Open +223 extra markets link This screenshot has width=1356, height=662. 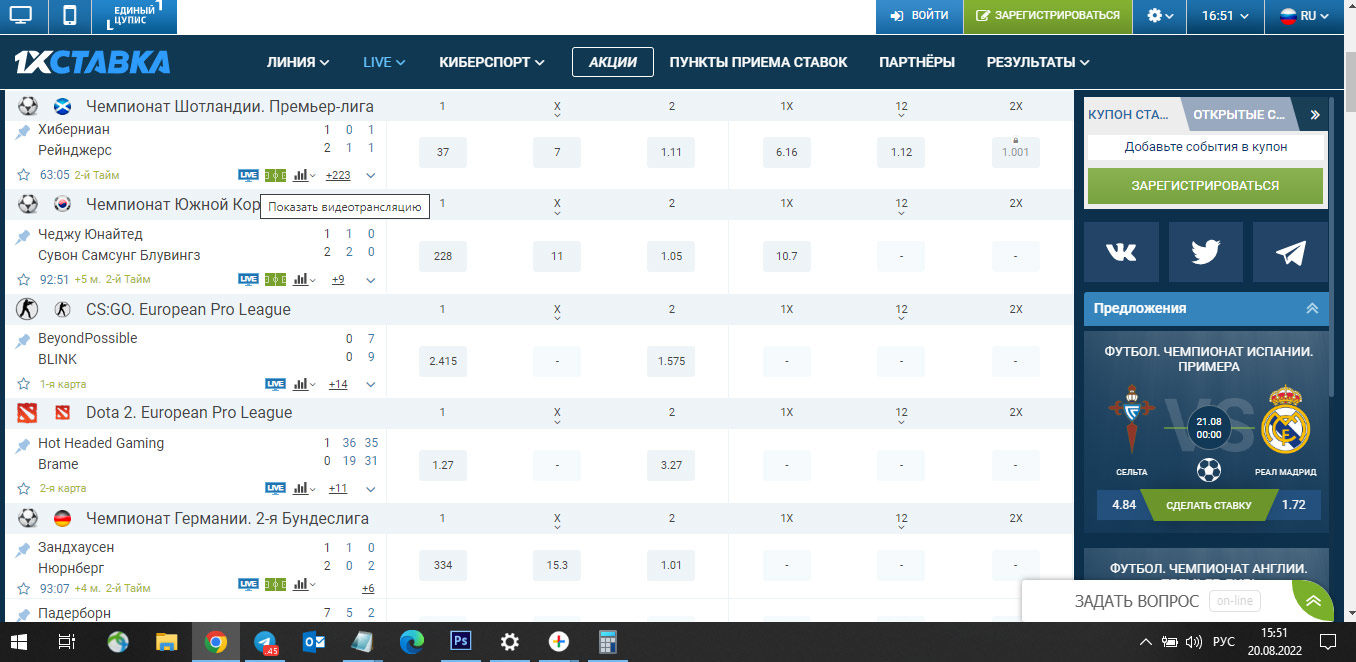click(x=338, y=175)
